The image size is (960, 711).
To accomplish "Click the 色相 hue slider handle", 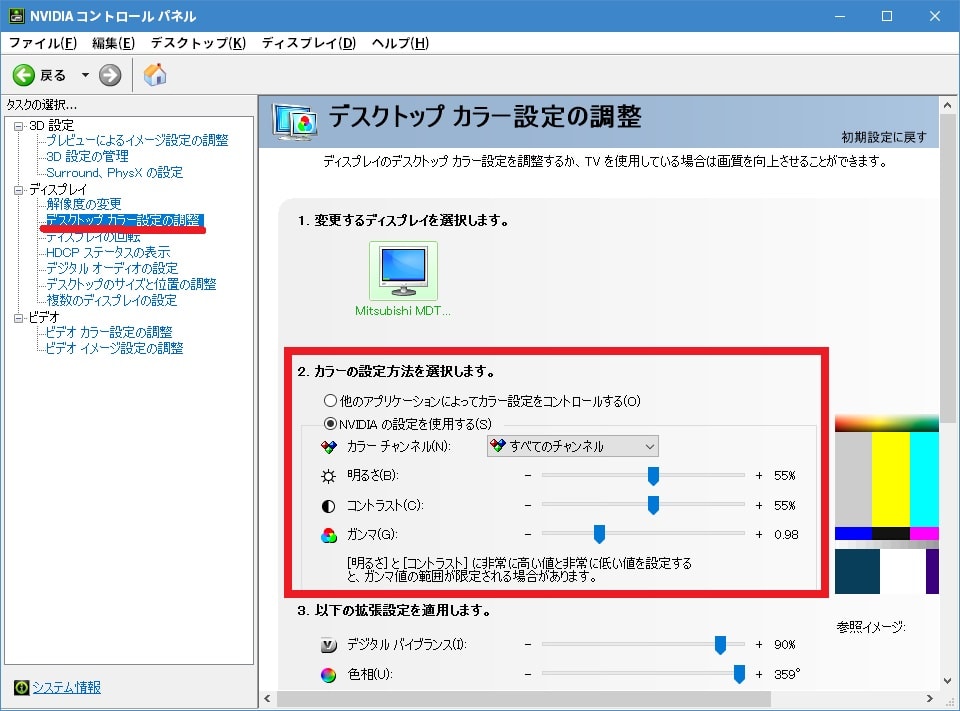I will 740,674.
